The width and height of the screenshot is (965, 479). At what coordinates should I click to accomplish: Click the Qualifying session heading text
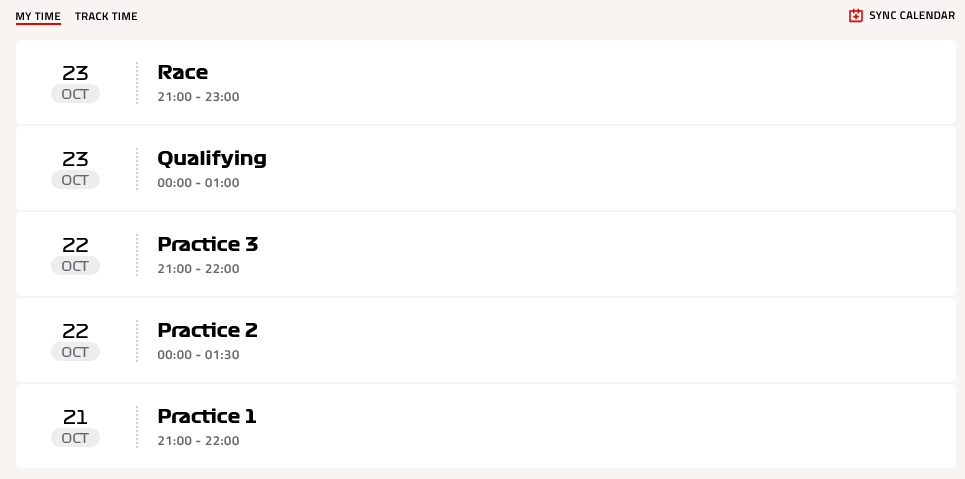pos(212,159)
